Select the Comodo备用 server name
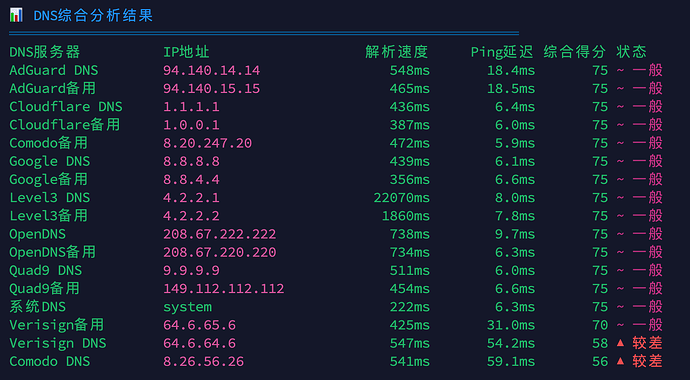 tap(48, 143)
